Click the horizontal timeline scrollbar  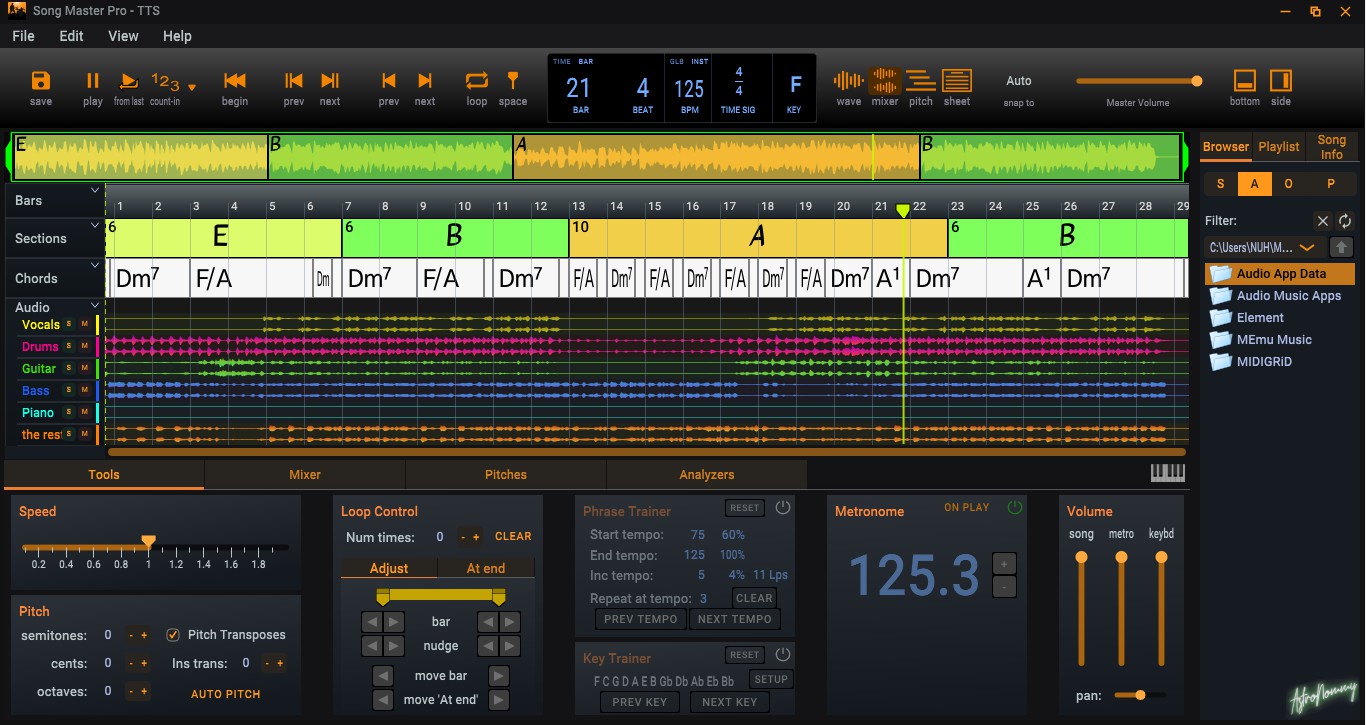[x=646, y=452]
